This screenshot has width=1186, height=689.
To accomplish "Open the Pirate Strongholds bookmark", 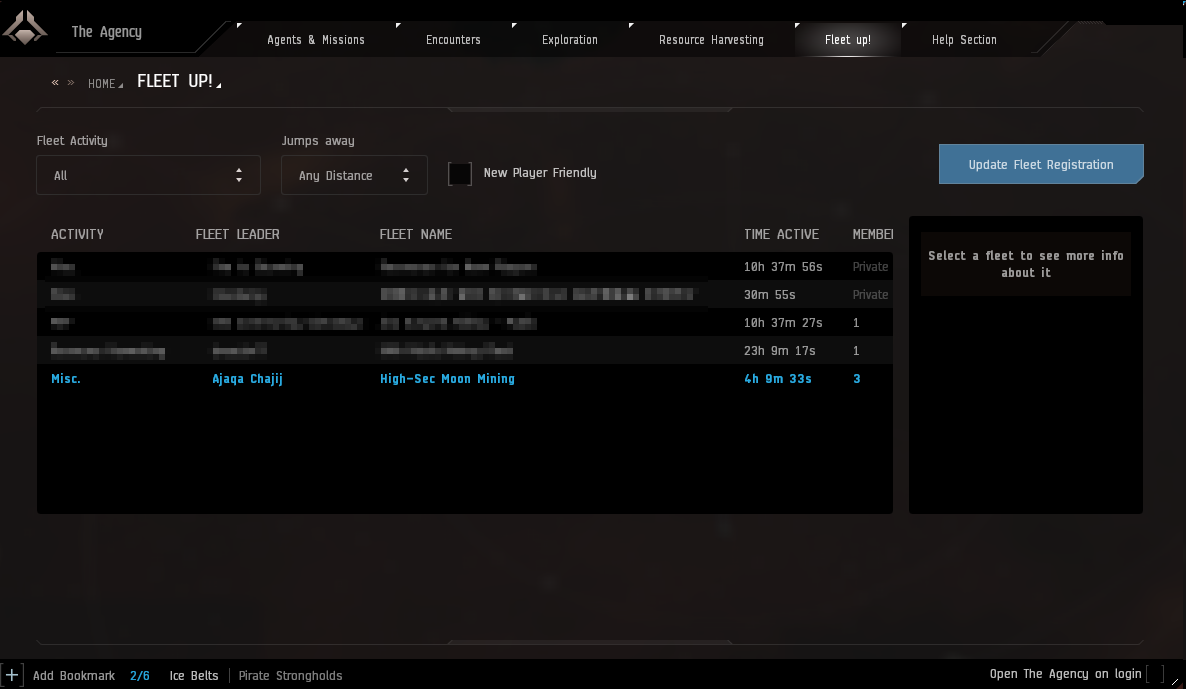I will pos(290,676).
